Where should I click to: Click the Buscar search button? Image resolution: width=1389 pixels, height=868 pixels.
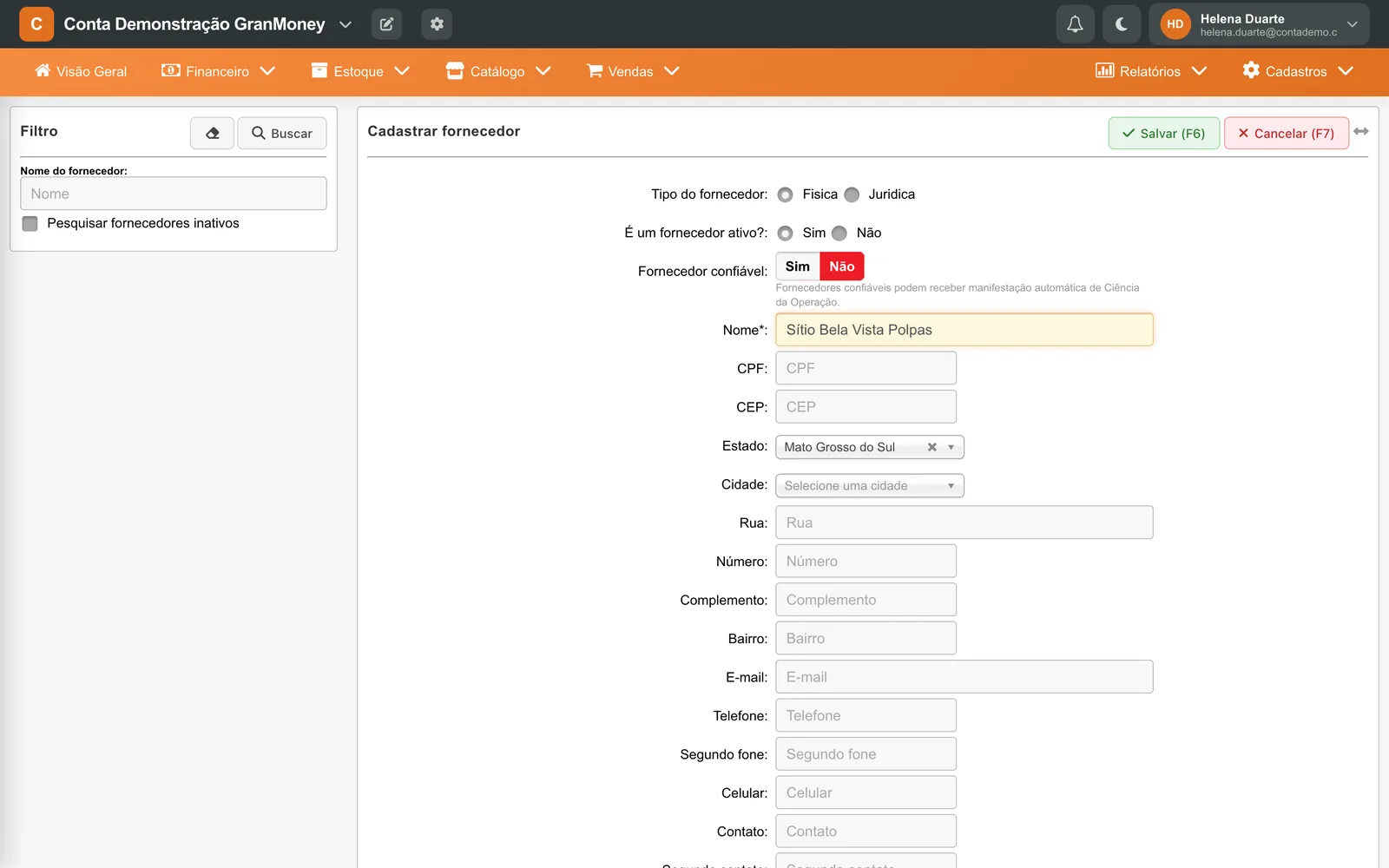tap(282, 133)
